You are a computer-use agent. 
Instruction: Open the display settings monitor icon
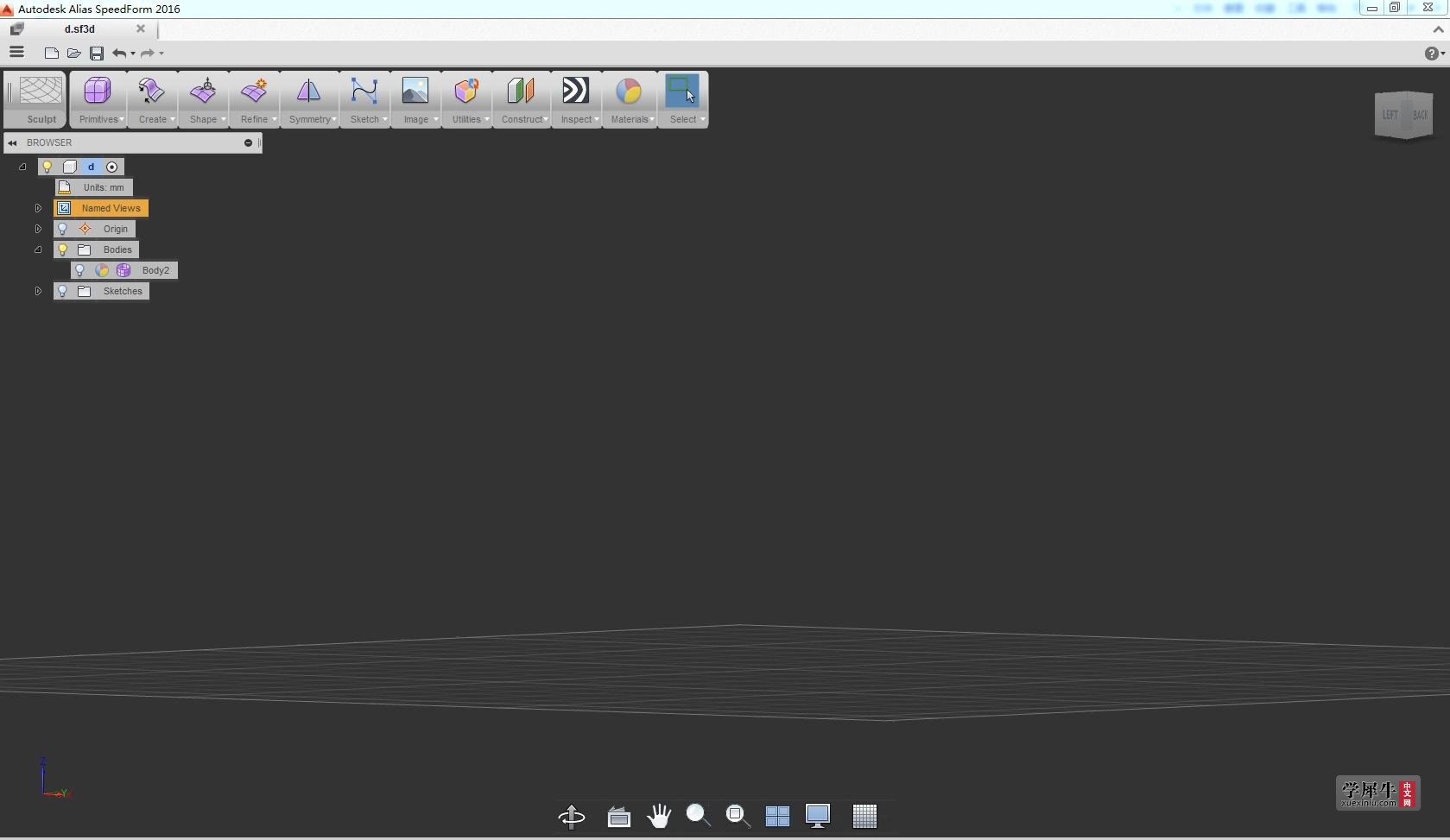[x=818, y=816]
